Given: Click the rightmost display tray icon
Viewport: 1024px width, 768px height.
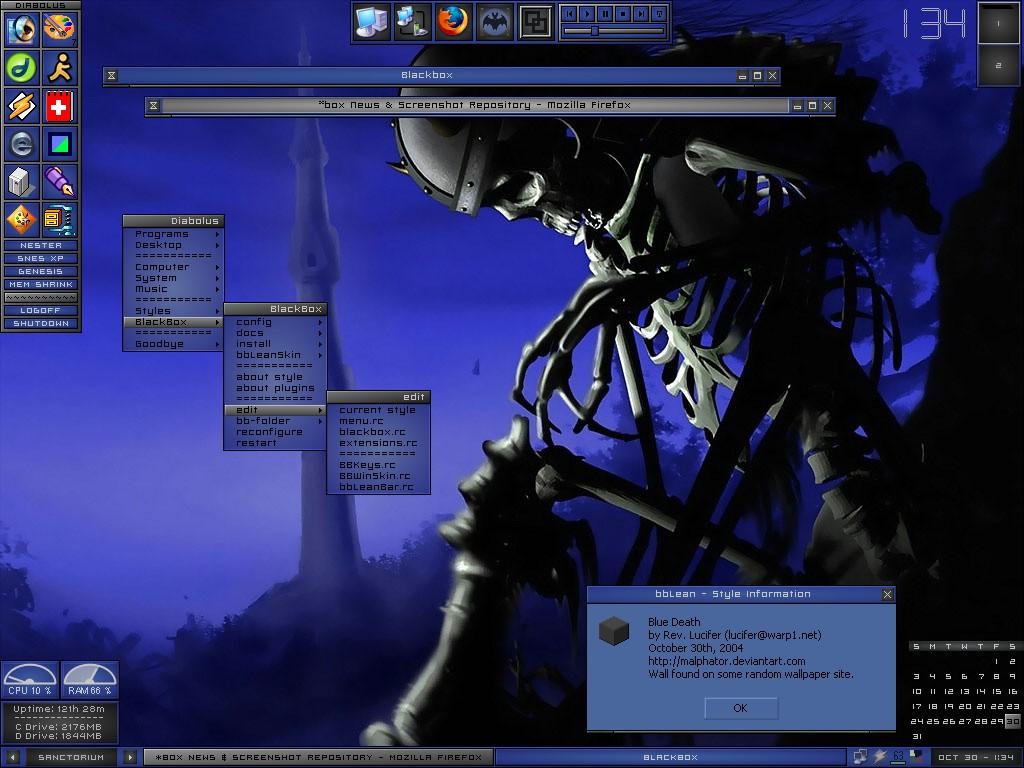Looking at the screenshot, I should pos(917,756).
